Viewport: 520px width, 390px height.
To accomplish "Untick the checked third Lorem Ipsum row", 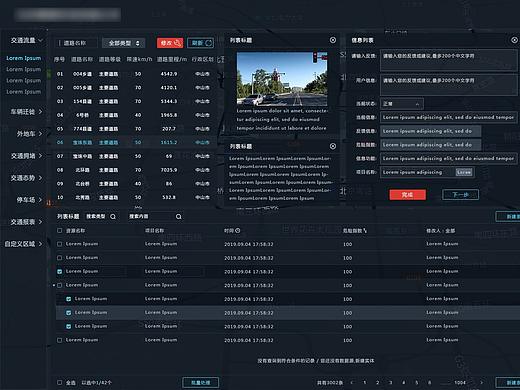I will pos(60,271).
